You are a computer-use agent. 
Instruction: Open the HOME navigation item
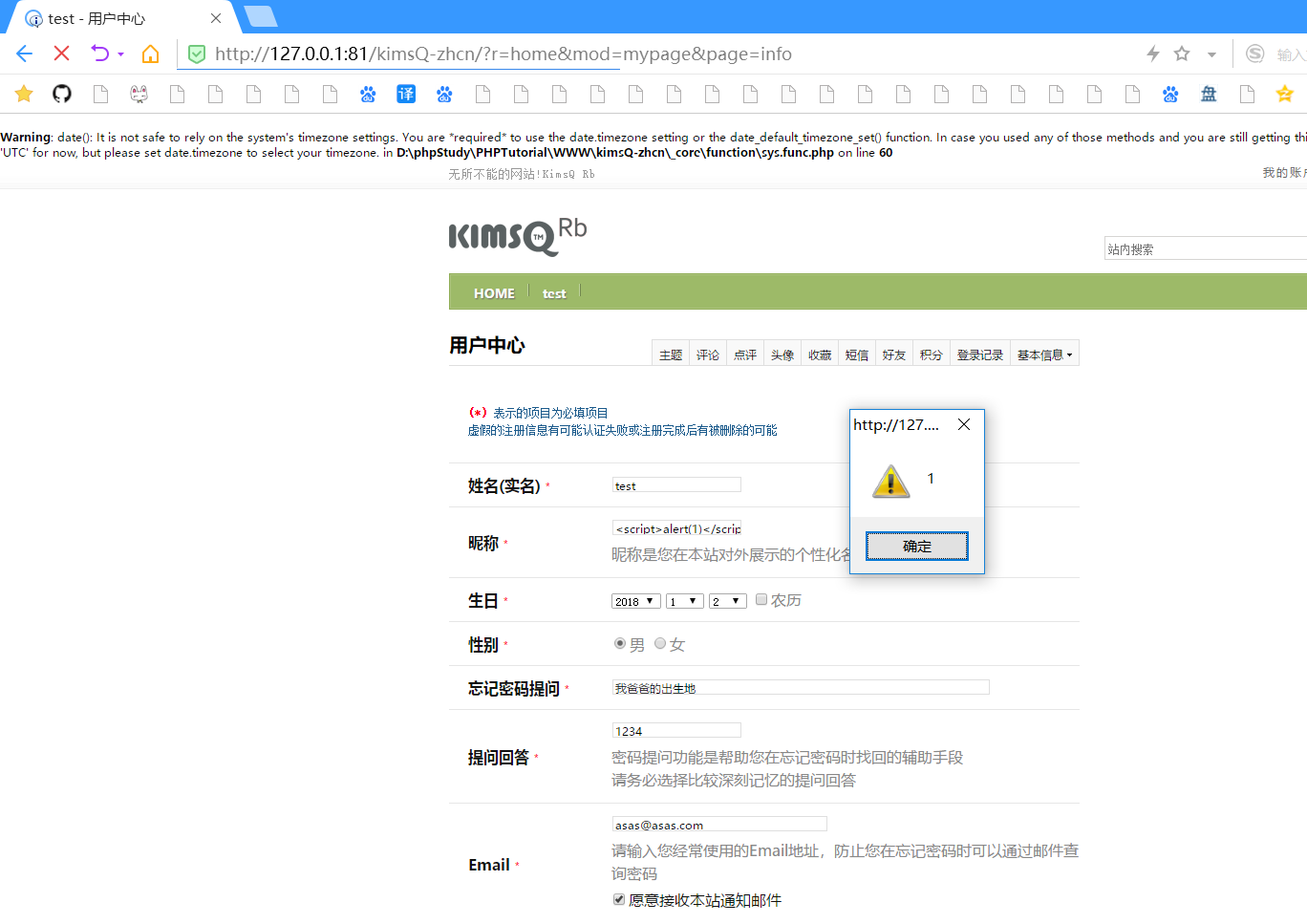coord(494,293)
